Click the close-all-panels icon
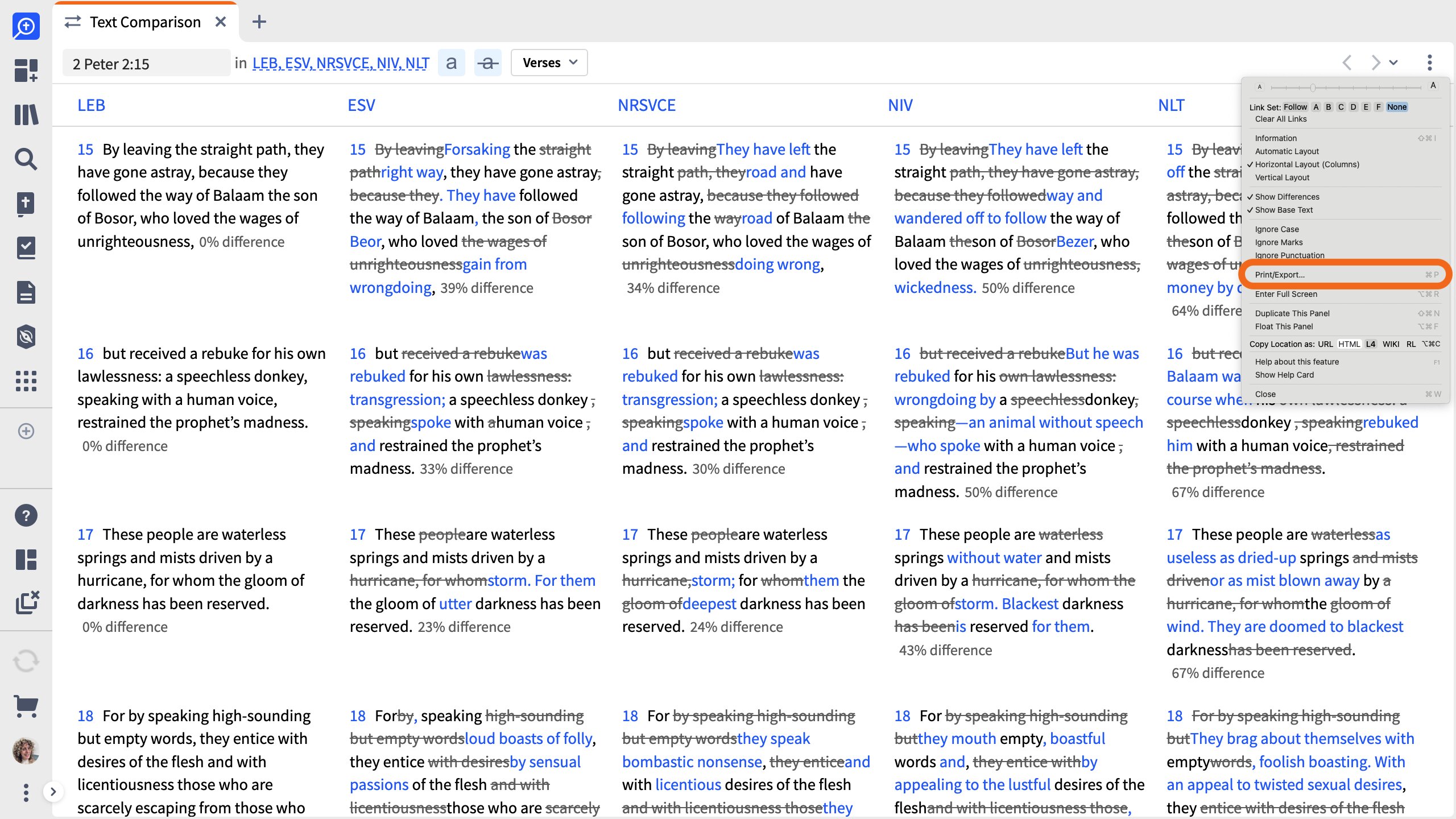1456x819 pixels. (x=27, y=602)
